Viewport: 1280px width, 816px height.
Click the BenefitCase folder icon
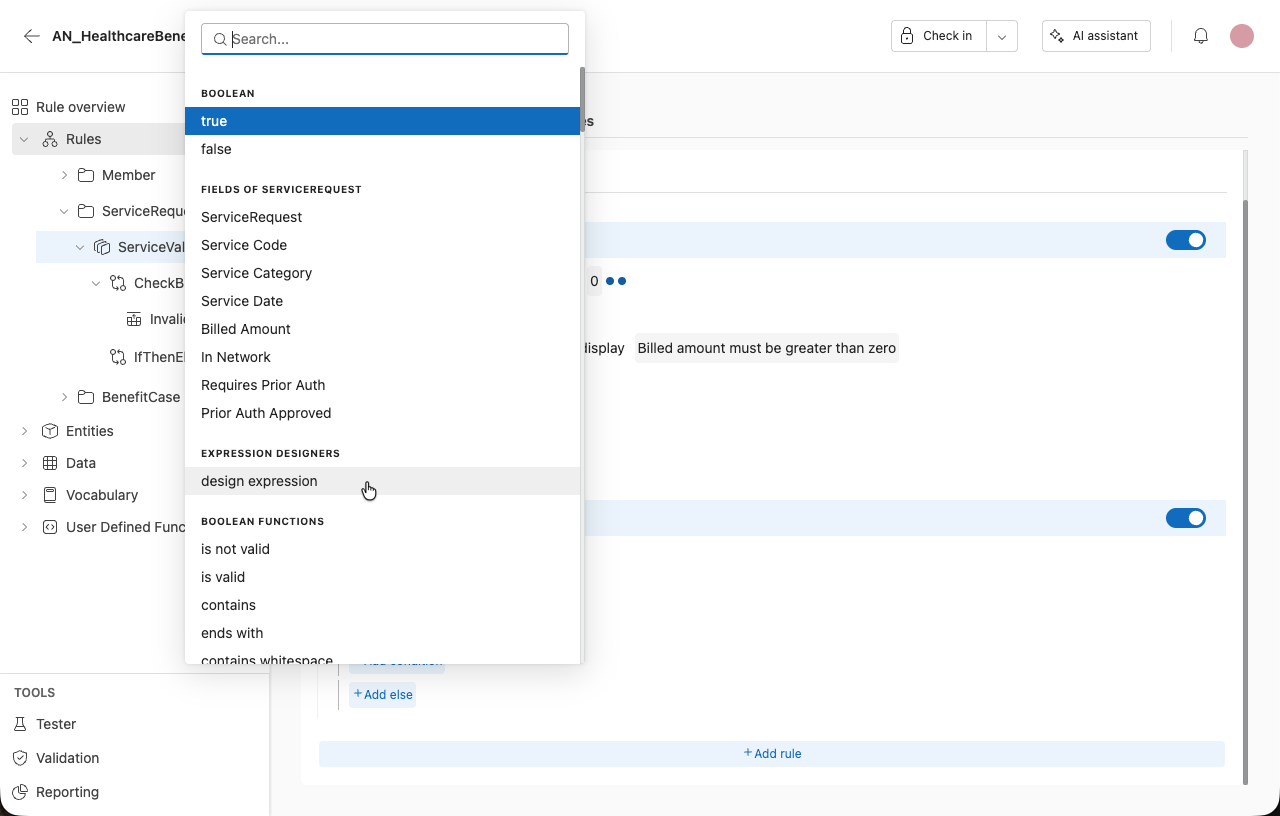tap(86, 397)
